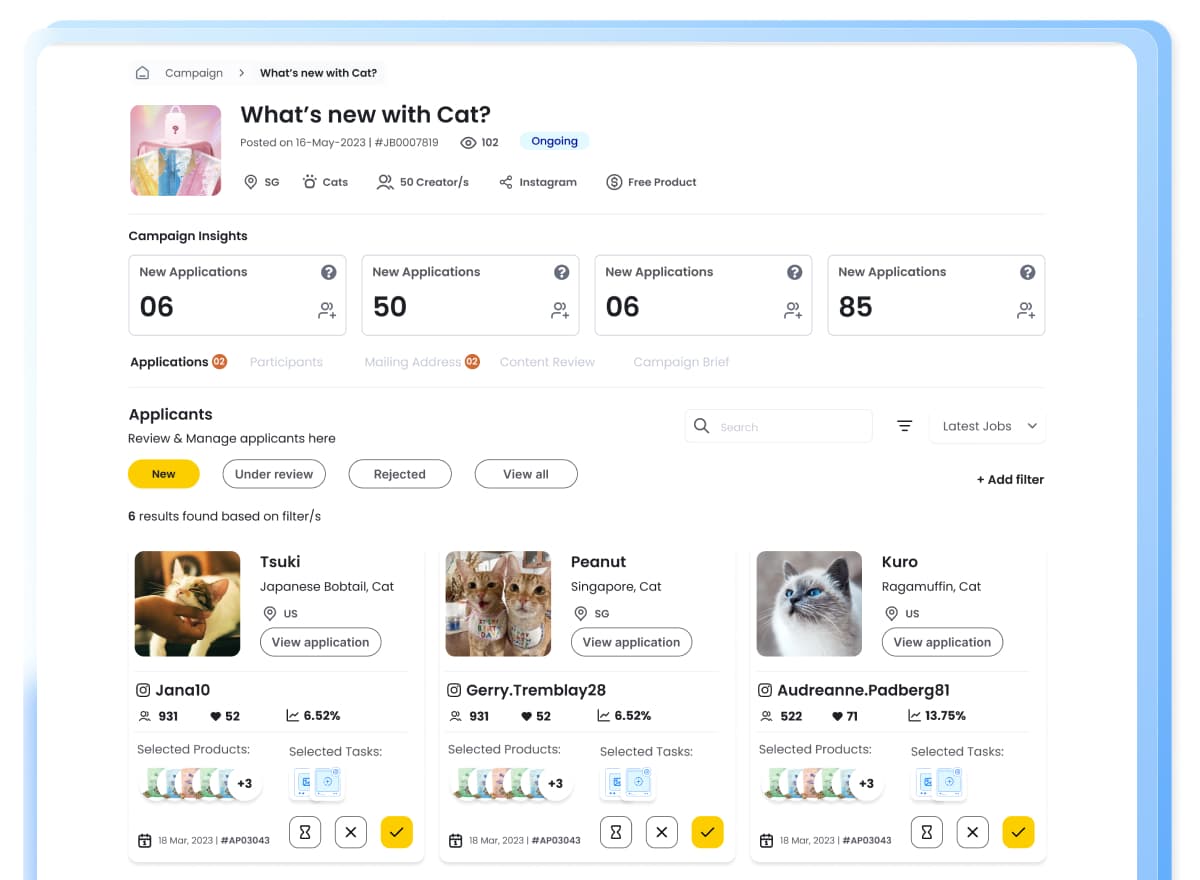View Peanut's full application

tap(631, 641)
